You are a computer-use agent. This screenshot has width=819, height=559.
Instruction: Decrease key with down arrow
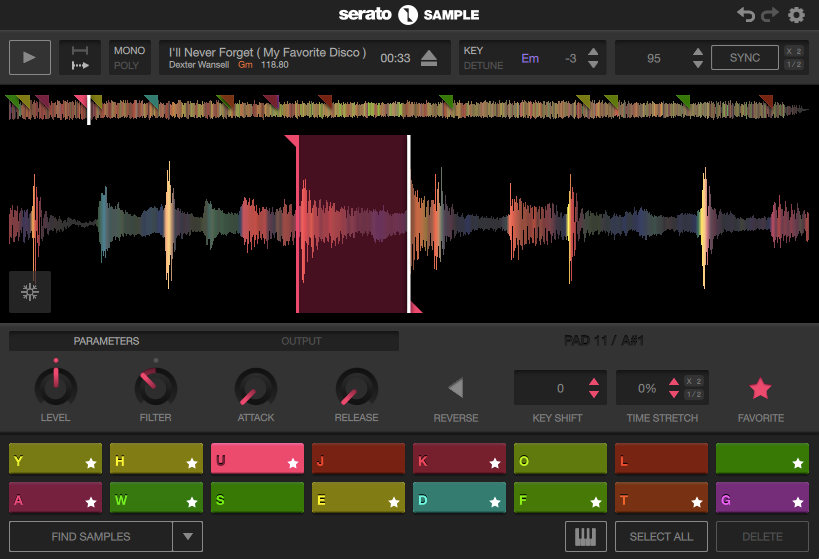coord(593,64)
